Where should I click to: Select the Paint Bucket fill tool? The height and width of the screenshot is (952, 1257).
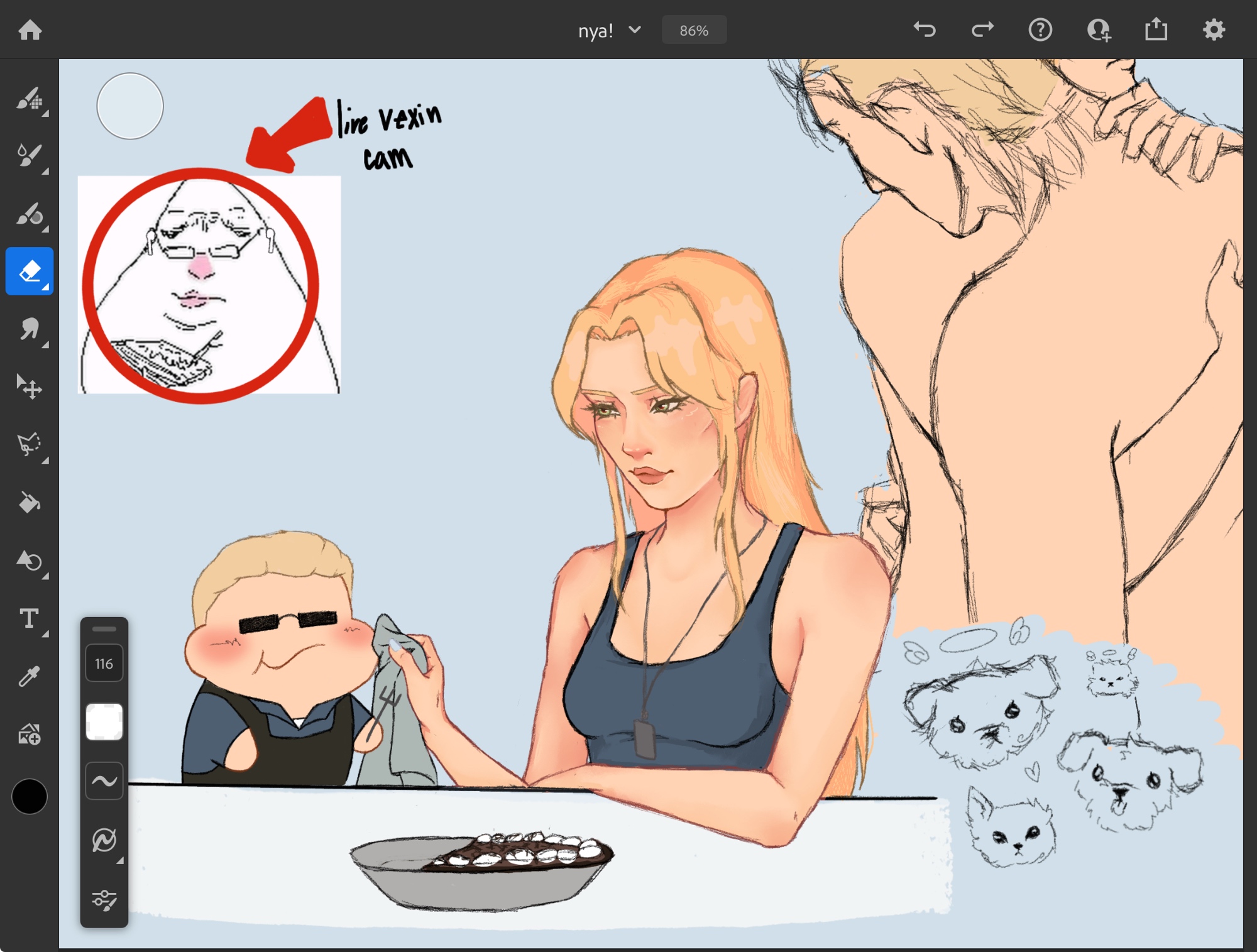tap(29, 502)
